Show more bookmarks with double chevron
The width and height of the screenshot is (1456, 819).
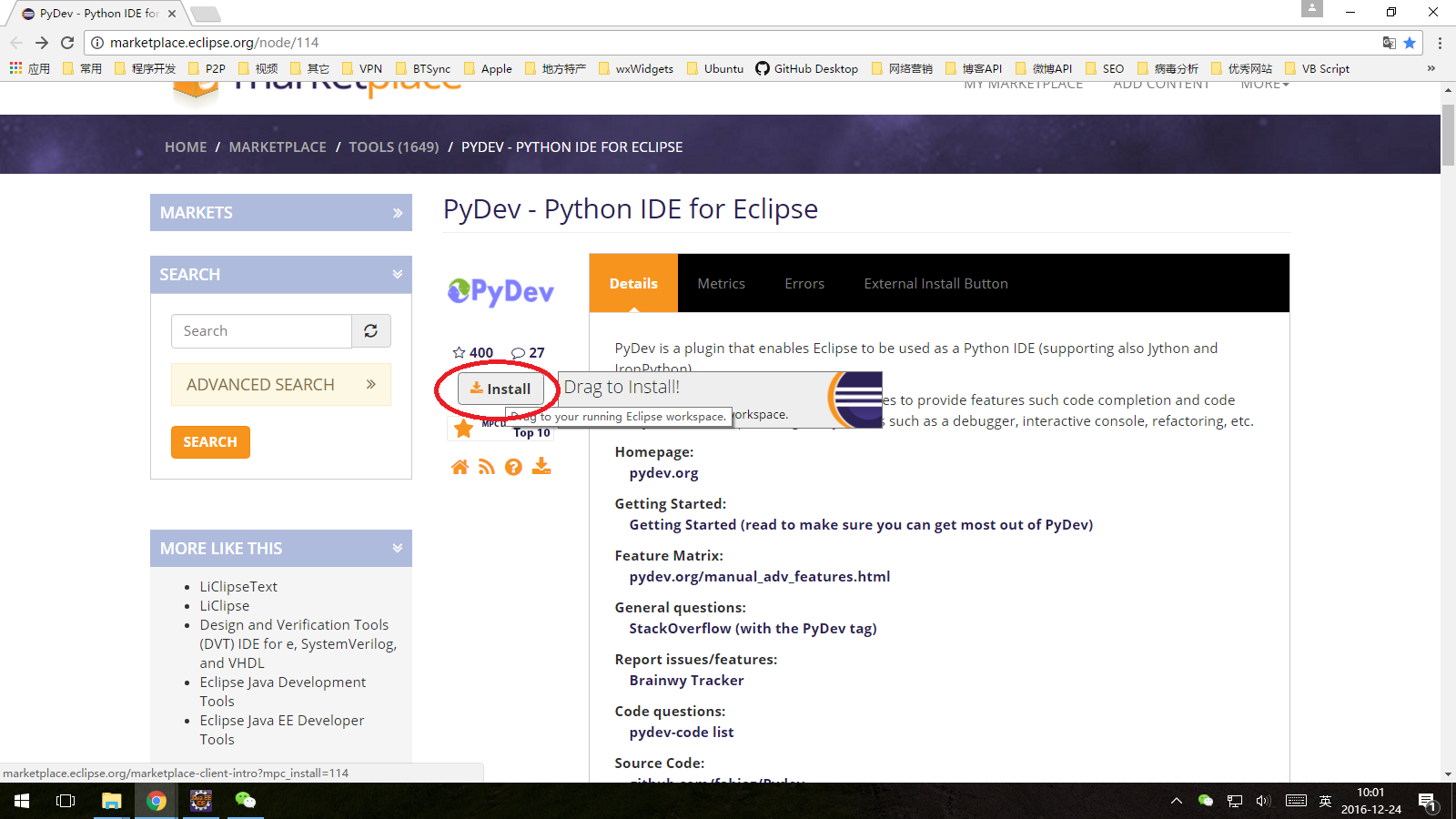(x=1431, y=68)
